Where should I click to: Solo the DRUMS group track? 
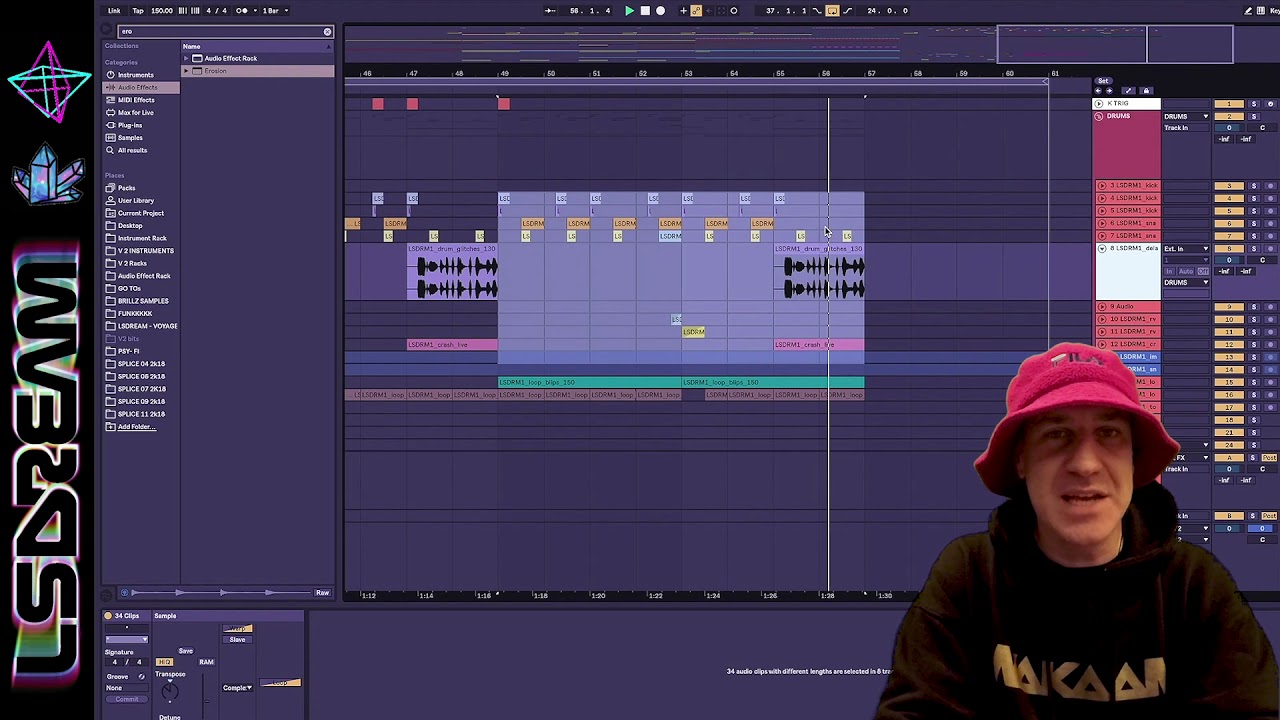click(x=1254, y=117)
